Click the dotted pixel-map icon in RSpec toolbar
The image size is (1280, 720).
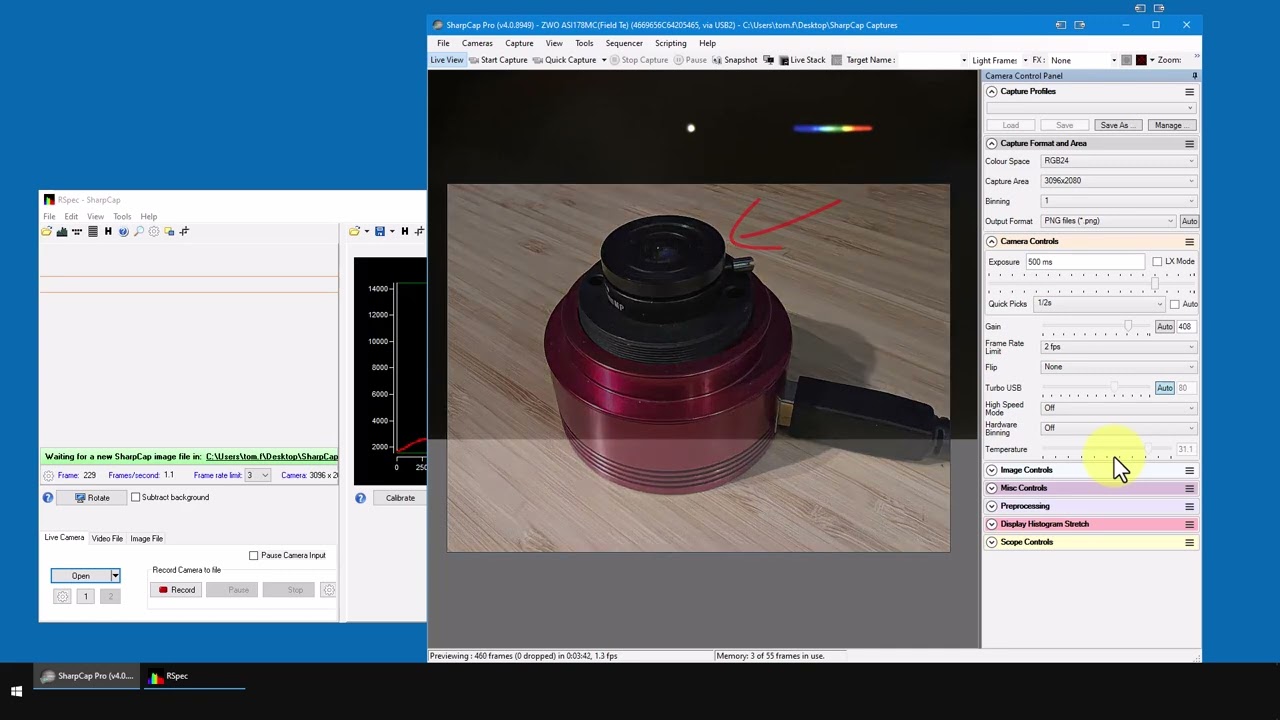(77, 231)
